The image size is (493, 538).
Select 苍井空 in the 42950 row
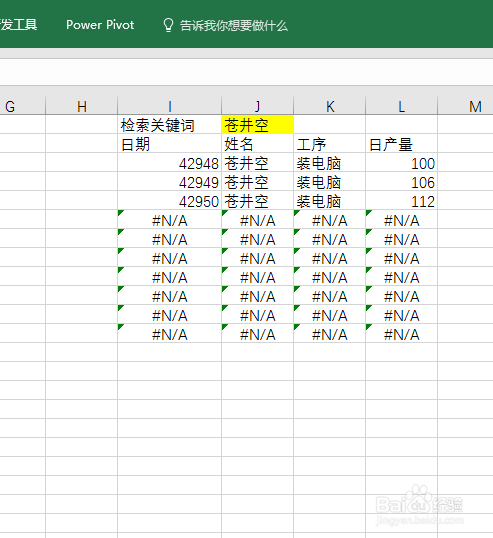[258, 201]
